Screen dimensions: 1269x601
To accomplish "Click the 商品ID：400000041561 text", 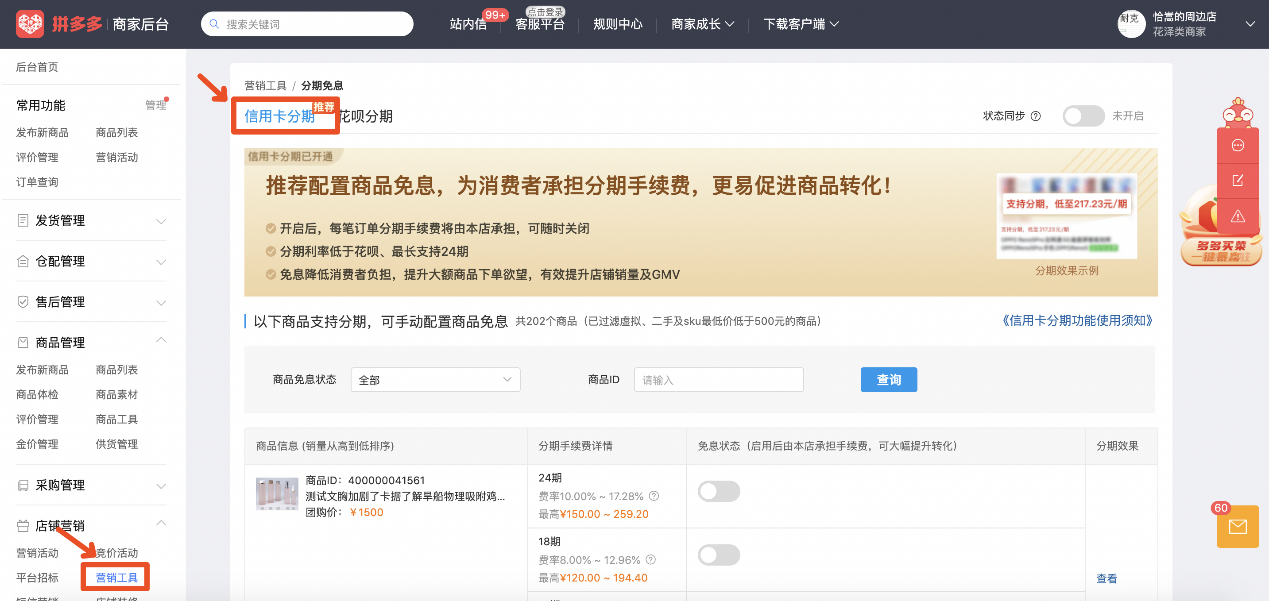I will (365, 480).
